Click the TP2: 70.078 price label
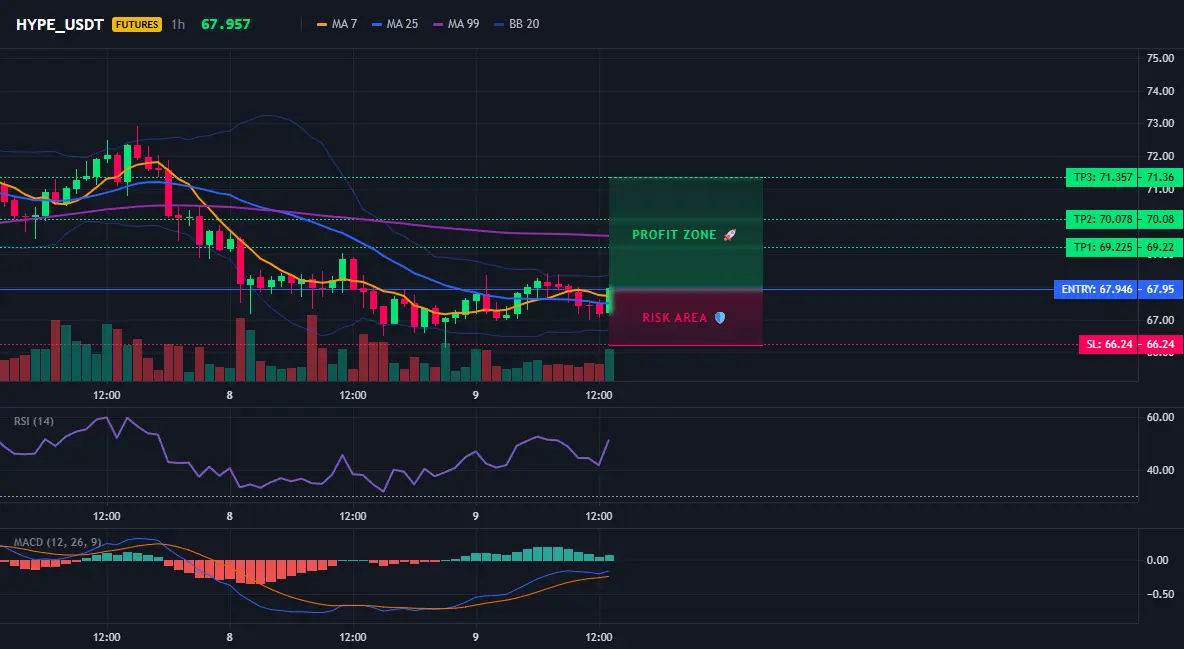Viewport: 1184px width, 649px height. [x=1103, y=219]
